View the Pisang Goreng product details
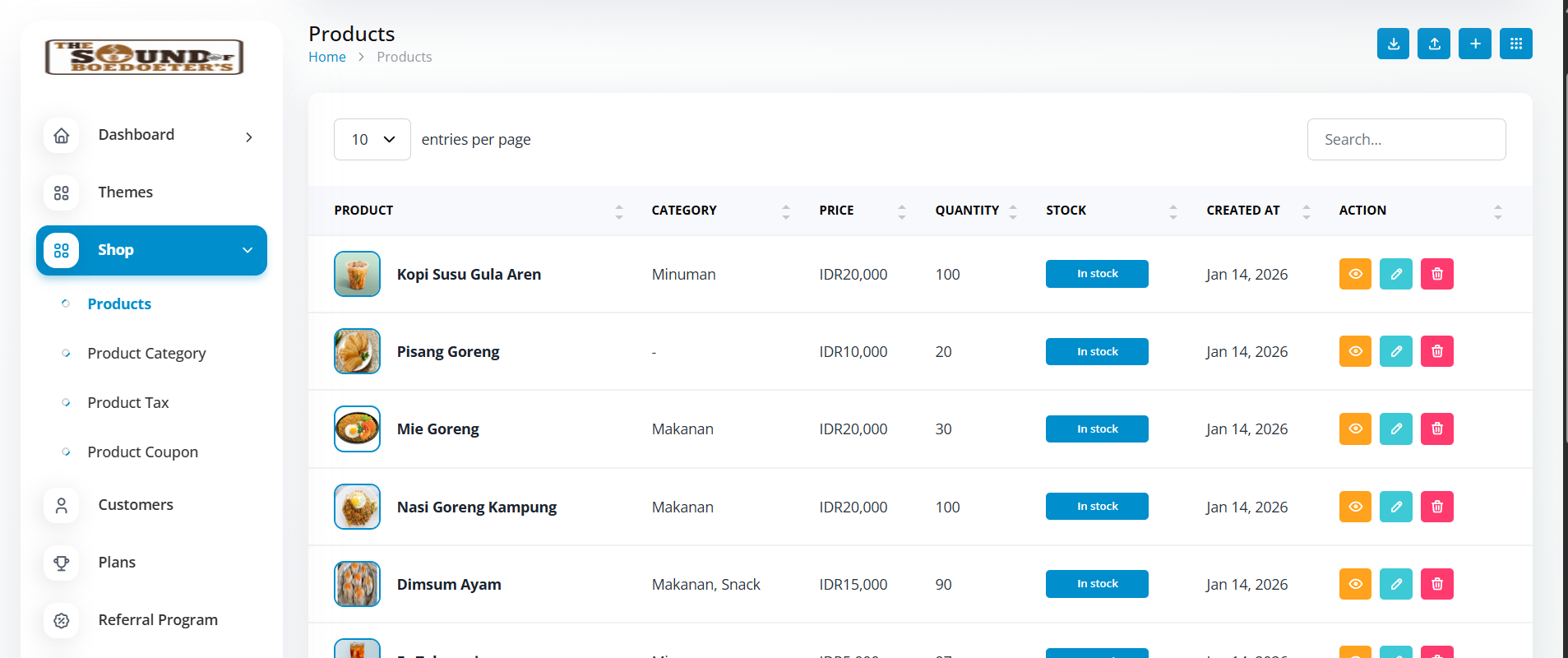 [1355, 351]
